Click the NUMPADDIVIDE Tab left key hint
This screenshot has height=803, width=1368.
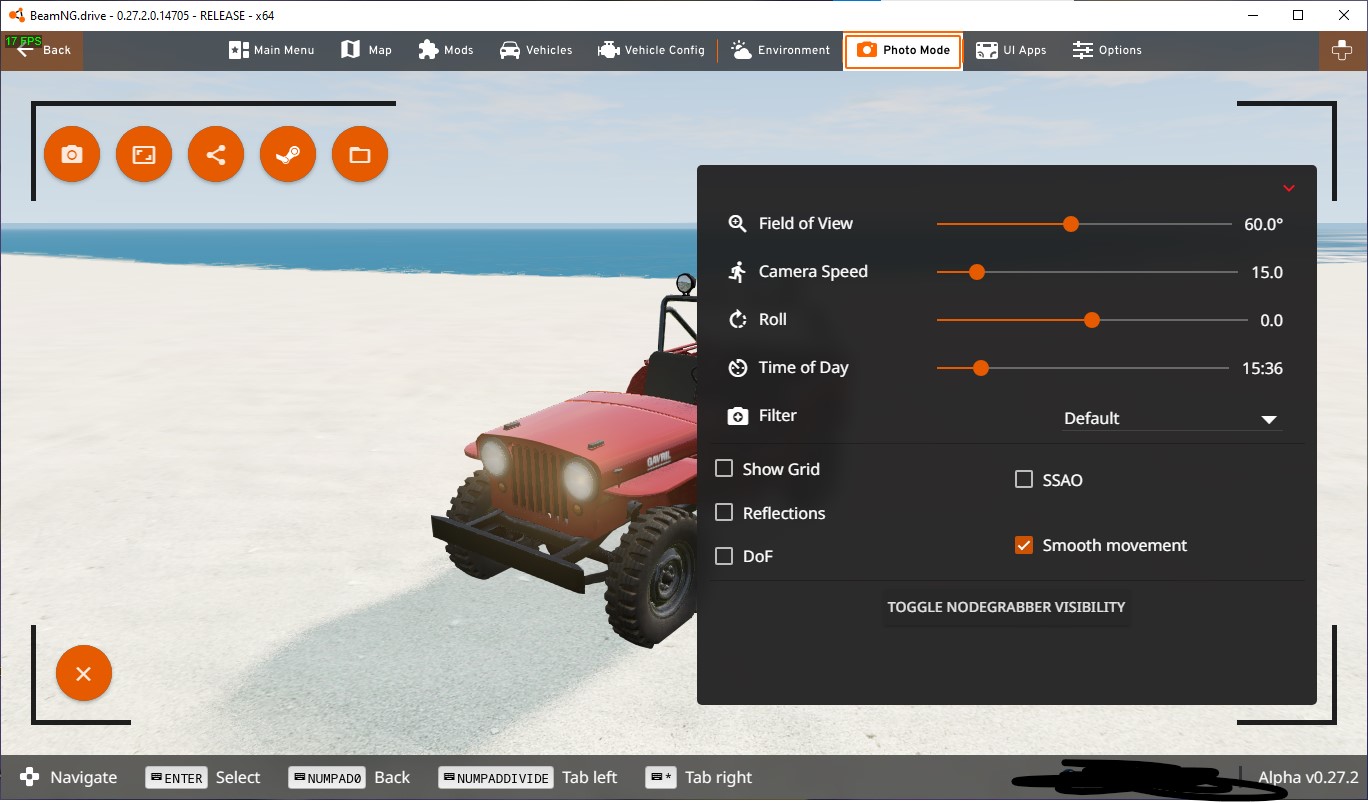(x=528, y=777)
